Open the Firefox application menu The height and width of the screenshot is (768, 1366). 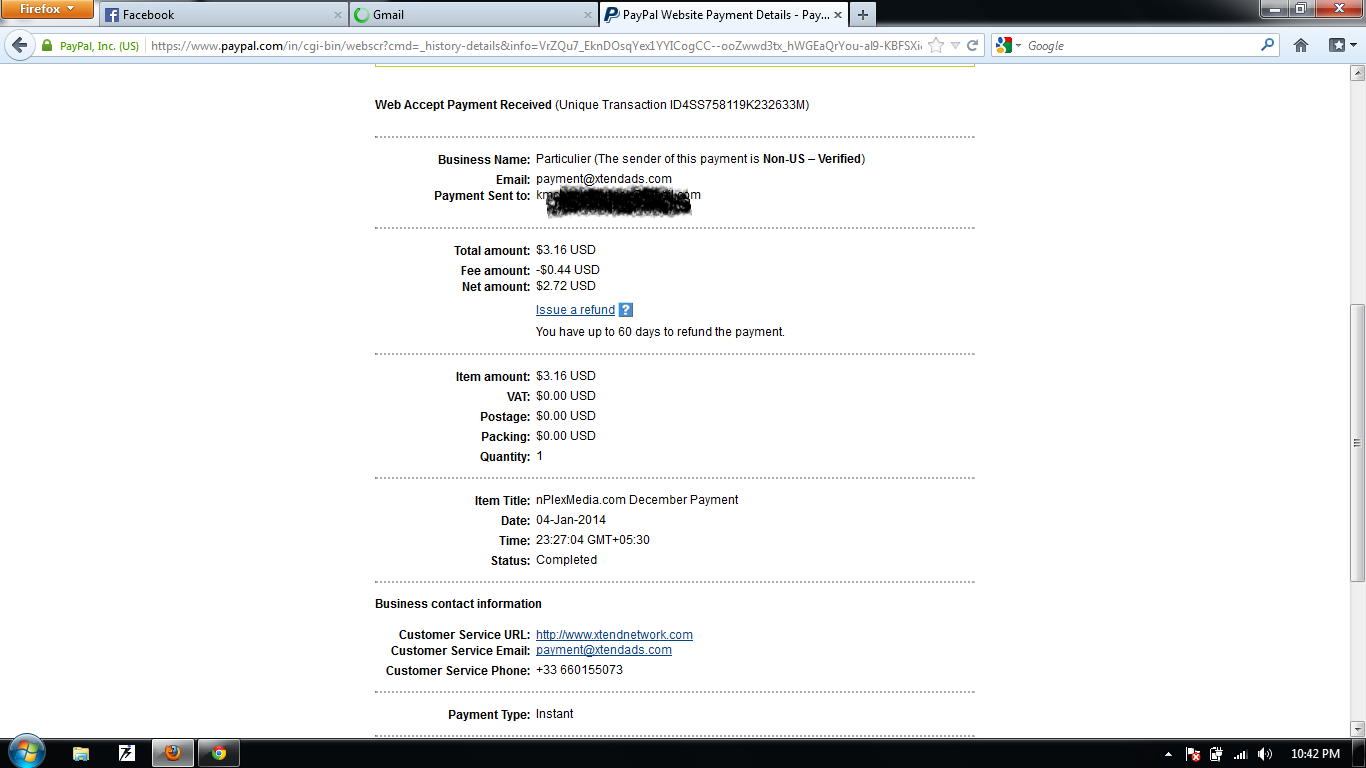(47, 10)
